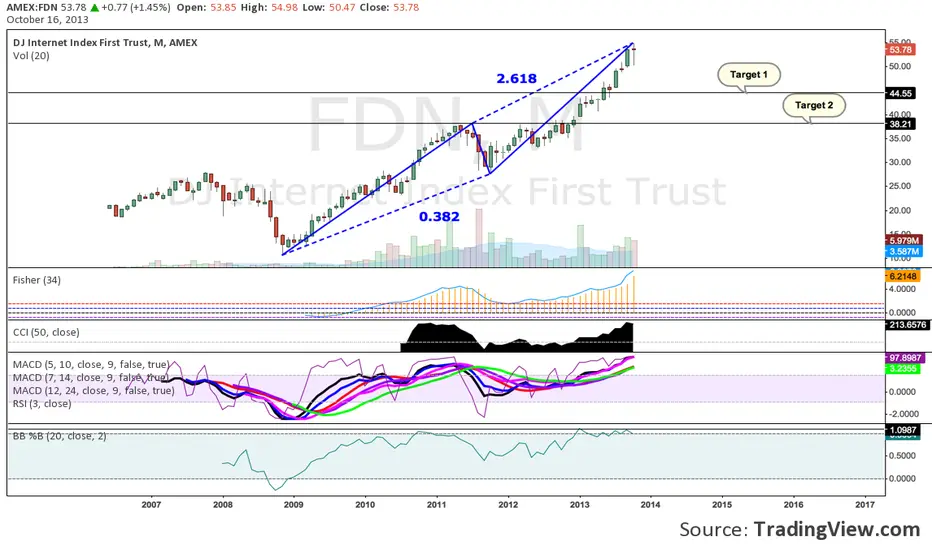Click the AMEX:FDN ticker symbol text
932x550 pixels.
tap(32, 8)
